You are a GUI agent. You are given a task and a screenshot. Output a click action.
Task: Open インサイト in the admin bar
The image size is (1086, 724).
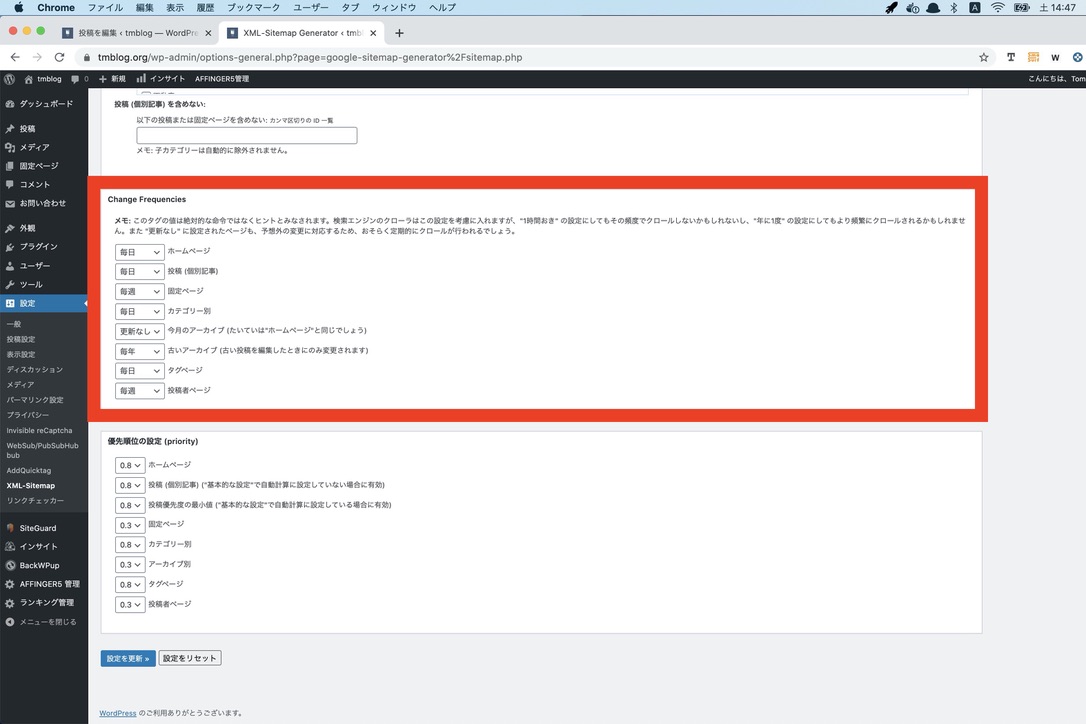point(161,79)
